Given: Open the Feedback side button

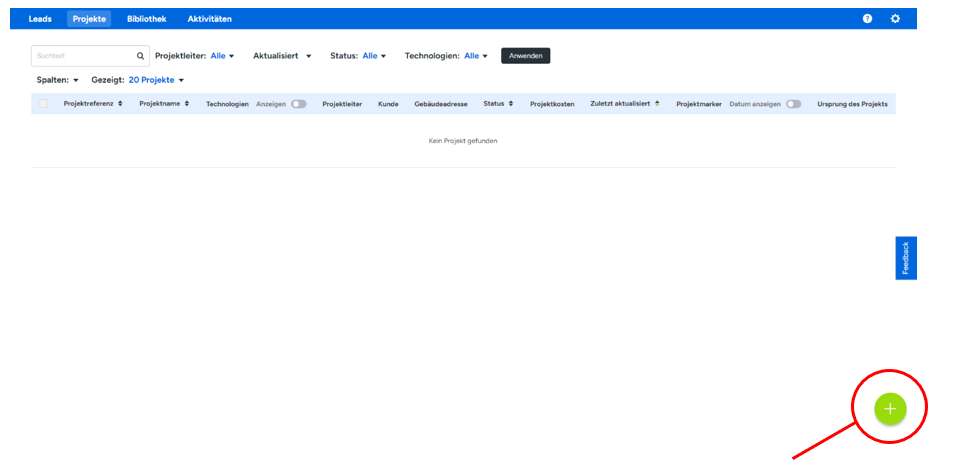Looking at the screenshot, I should click(x=905, y=258).
